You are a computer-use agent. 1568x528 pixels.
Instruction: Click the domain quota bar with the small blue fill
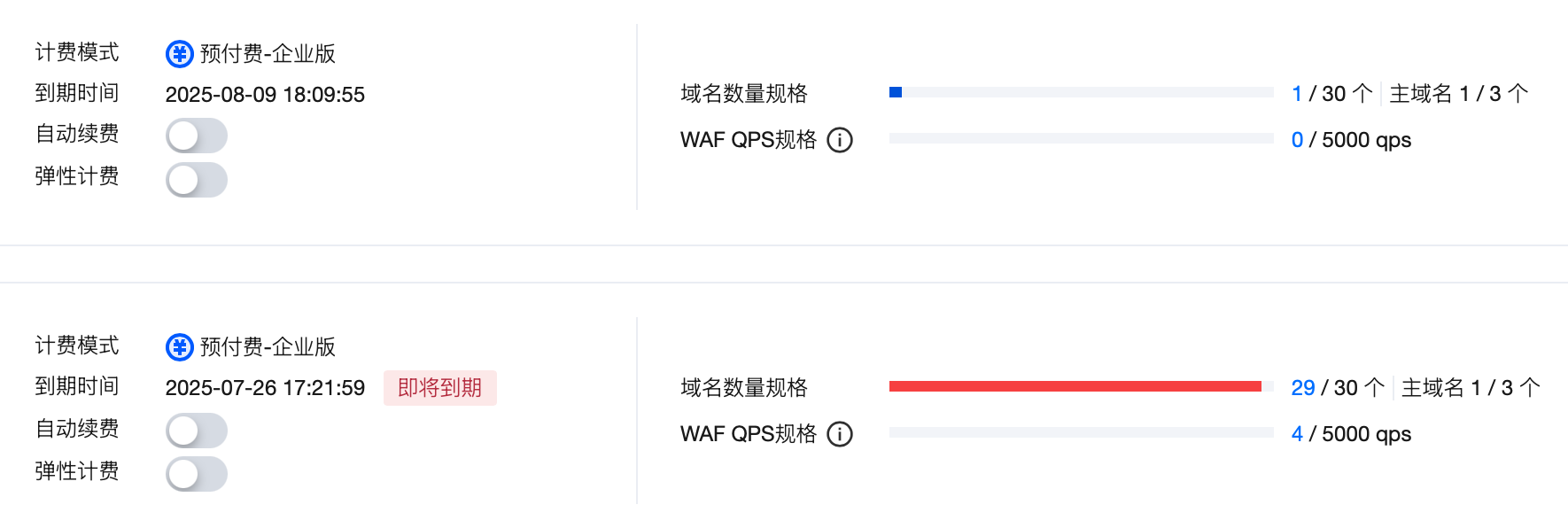click(1081, 92)
